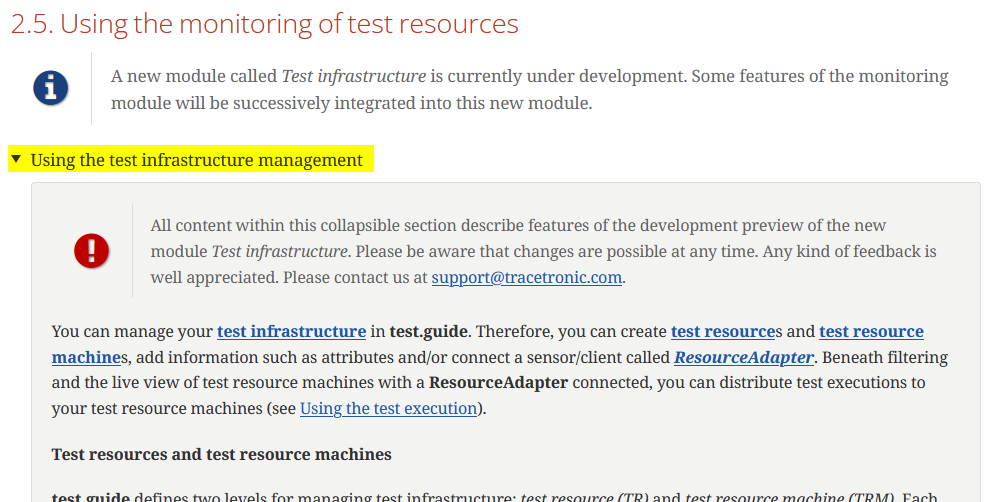991x502 pixels.
Task: Click the bold test.guide text in the paragraph
Action: 429,331
